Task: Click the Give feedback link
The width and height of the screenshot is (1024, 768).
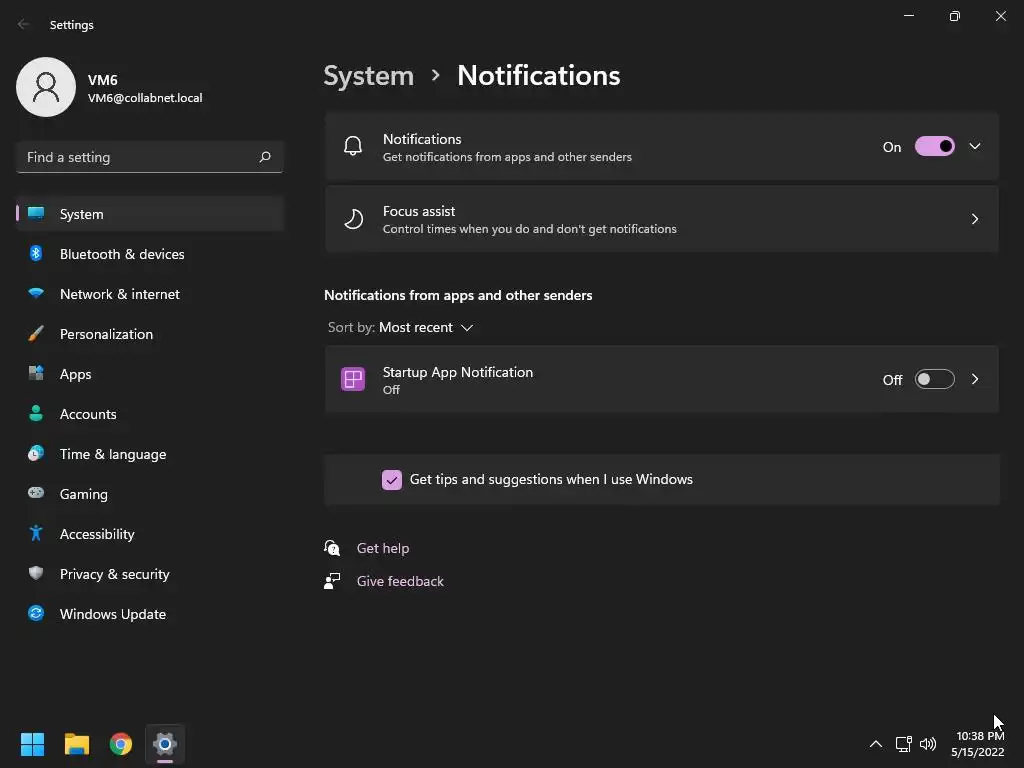Action: [x=400, y=581]
